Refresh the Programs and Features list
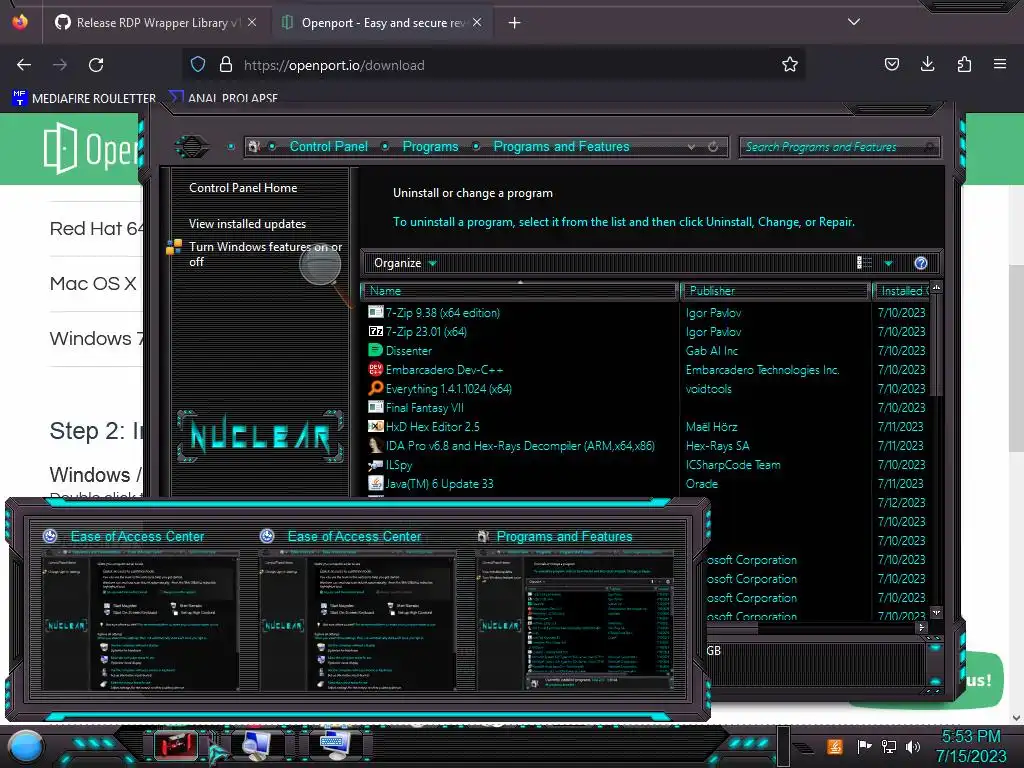 click(713, 147)
